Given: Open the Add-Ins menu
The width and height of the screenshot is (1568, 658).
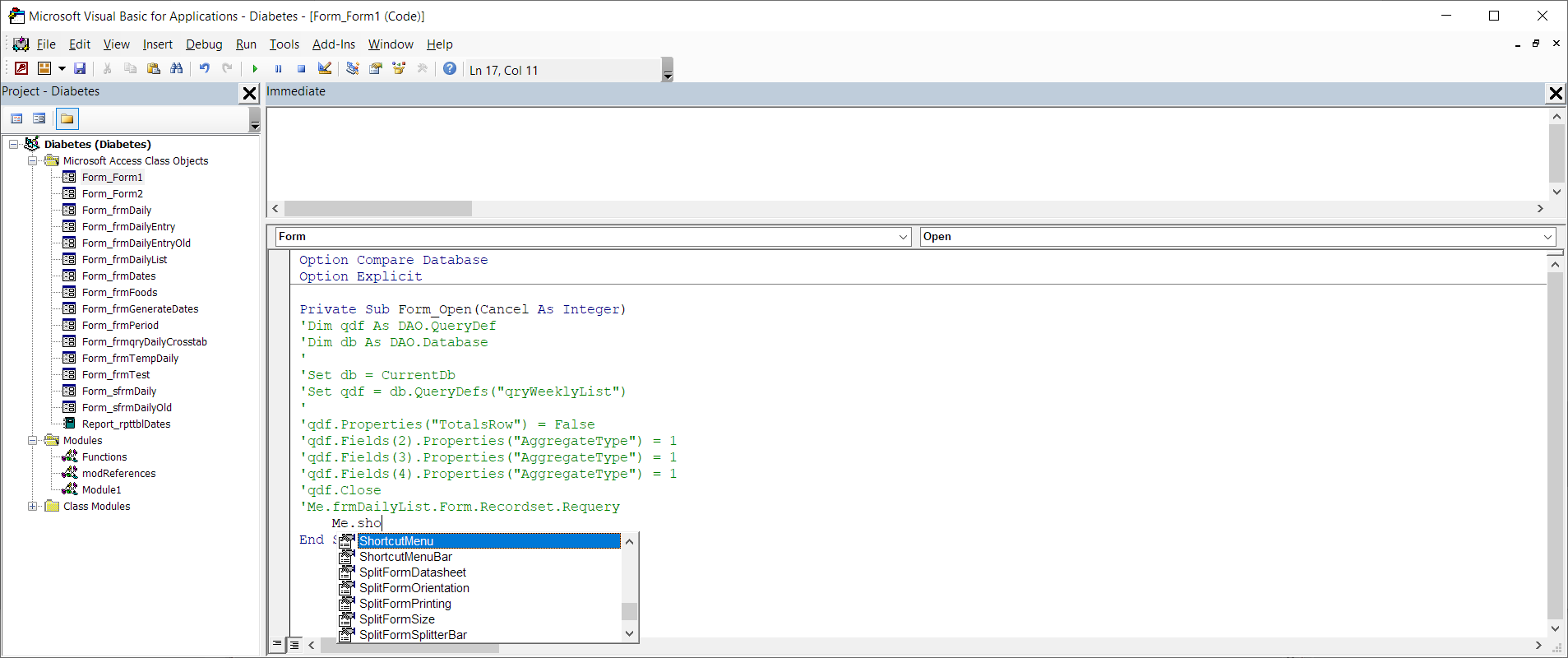Looking at the screenshot, I should click(x=334, y=44).
